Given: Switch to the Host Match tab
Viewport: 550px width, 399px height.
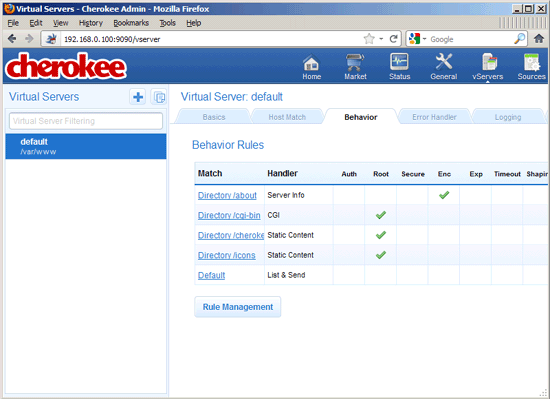Looking at the screenshot, I should [287, 117].
